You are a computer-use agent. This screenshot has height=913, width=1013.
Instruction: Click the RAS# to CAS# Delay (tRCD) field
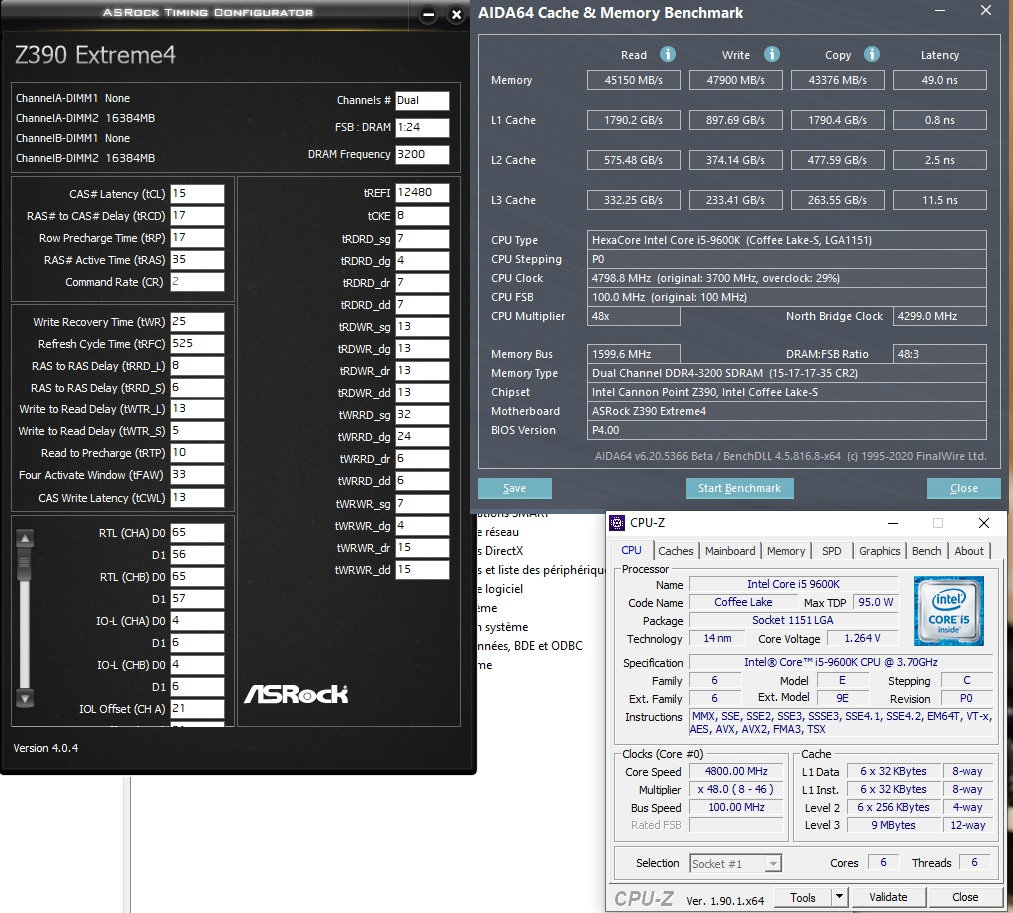197,216
